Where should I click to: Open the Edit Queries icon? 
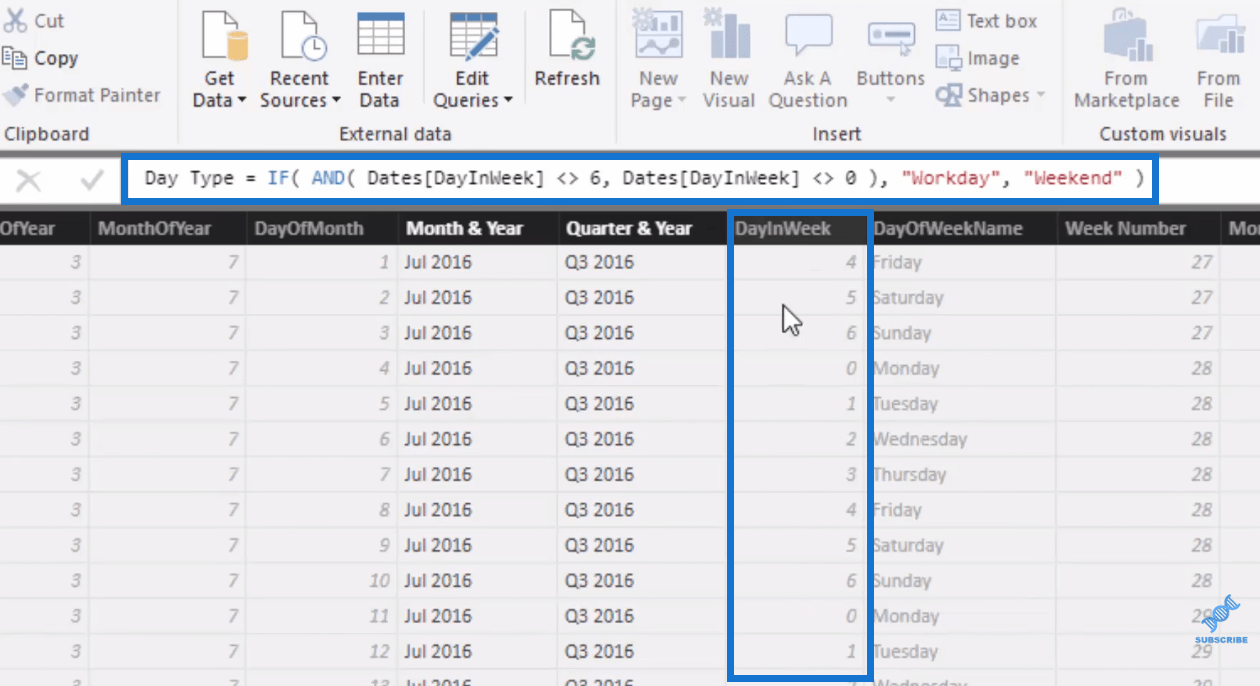[x=474, y=36]
